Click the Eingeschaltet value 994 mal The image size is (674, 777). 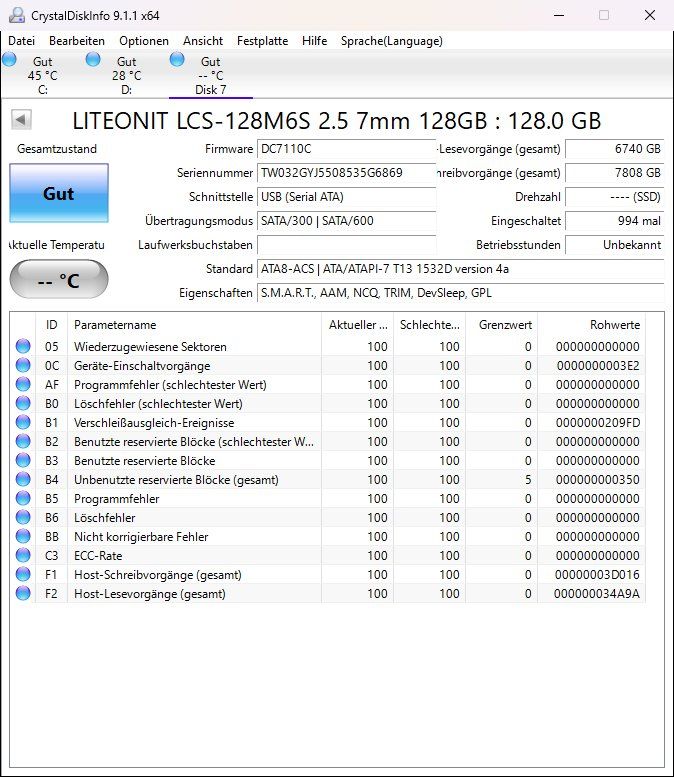[615, 221]
